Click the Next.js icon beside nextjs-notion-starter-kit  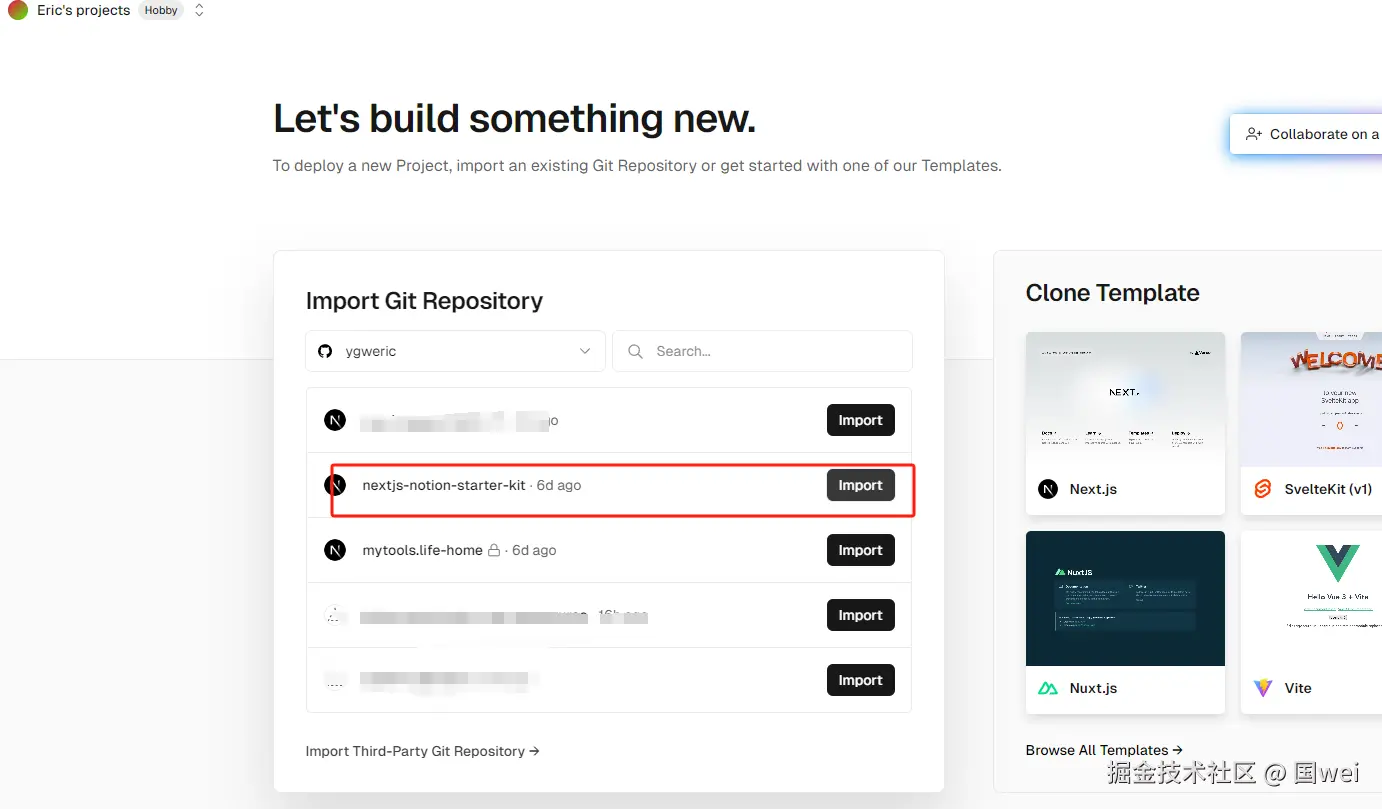(x=335, y=485)
